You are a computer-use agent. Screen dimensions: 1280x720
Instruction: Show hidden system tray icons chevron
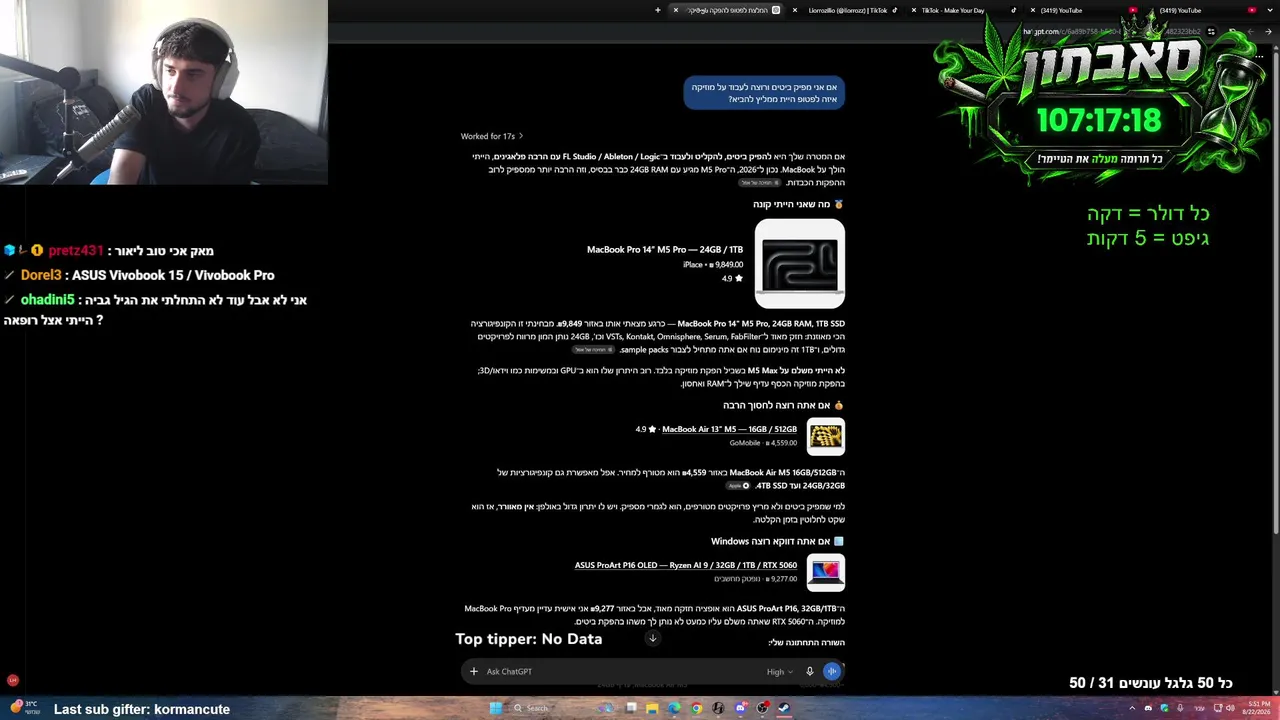pyautogui.click(x=1132, y=708)
